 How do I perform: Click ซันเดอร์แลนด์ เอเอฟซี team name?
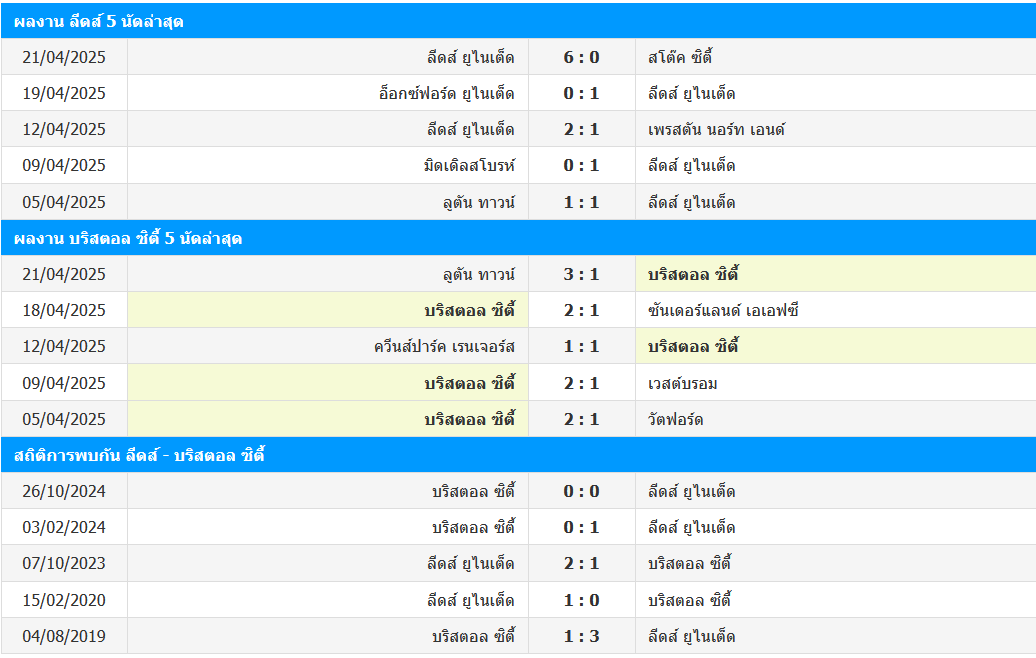723,311
